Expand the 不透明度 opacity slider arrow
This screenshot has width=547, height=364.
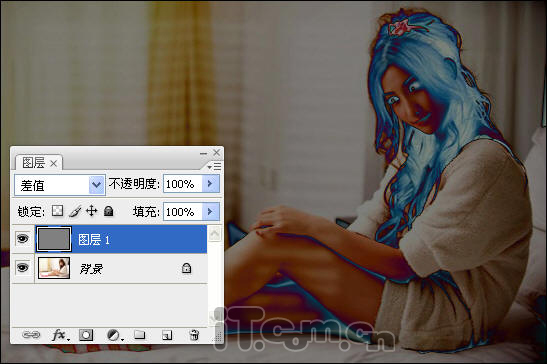[x=211, y=184]
